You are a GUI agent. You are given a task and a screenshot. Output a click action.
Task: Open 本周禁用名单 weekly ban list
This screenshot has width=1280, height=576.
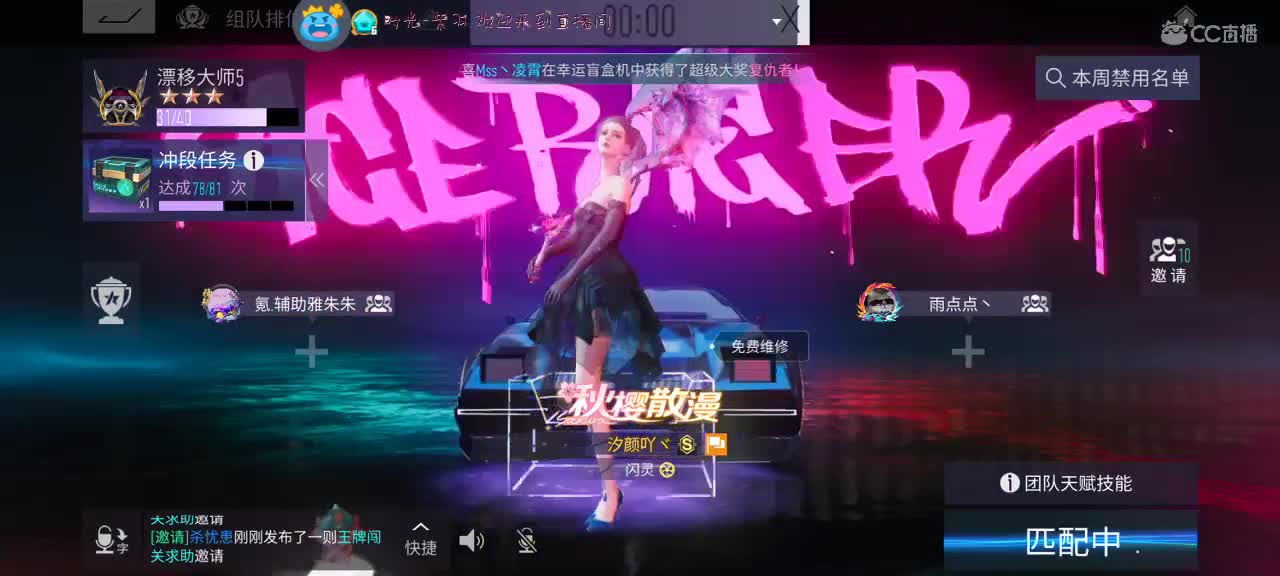point(1118,78)
